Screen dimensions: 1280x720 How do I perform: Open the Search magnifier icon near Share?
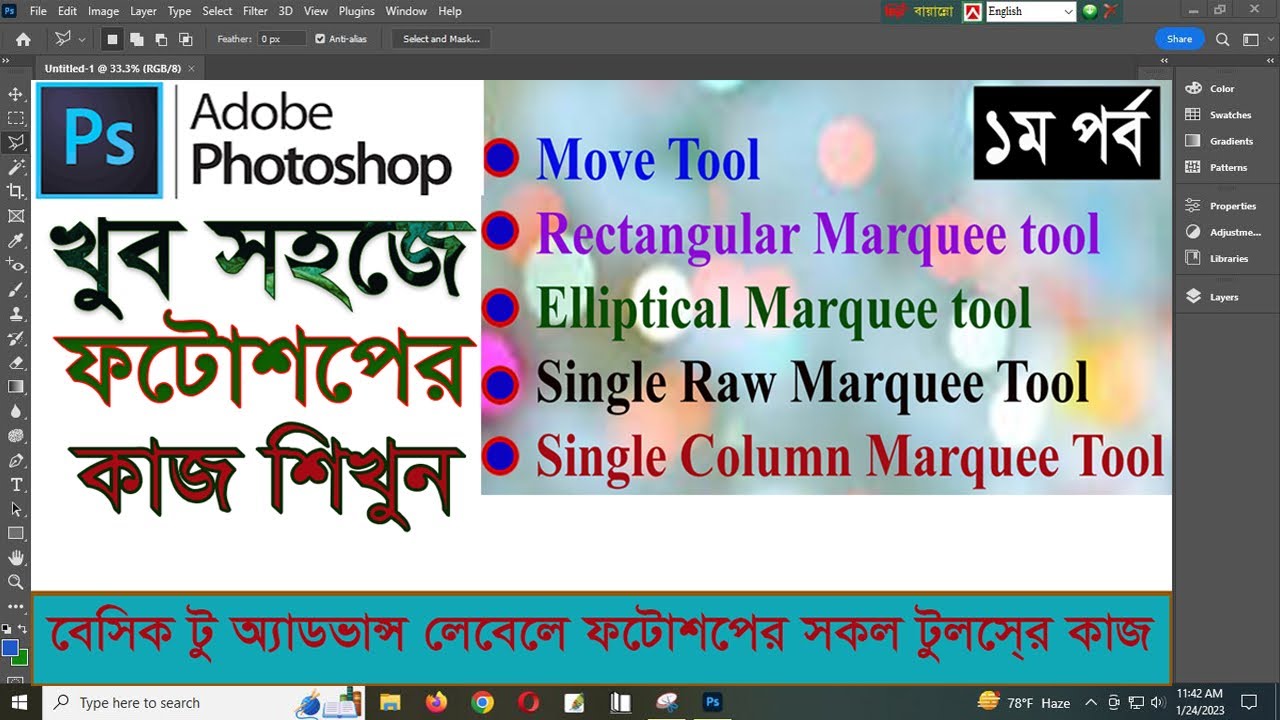[1222, 39]
